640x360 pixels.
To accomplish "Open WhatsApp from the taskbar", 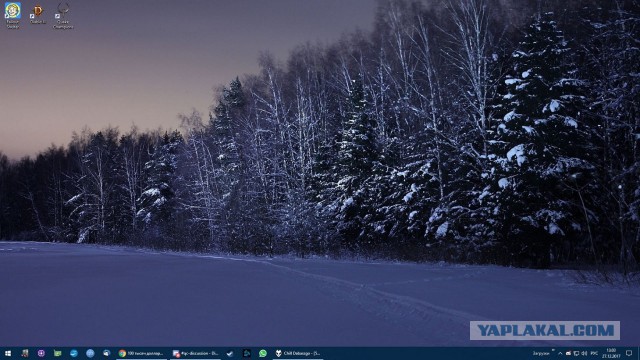I will click(263, 353).
